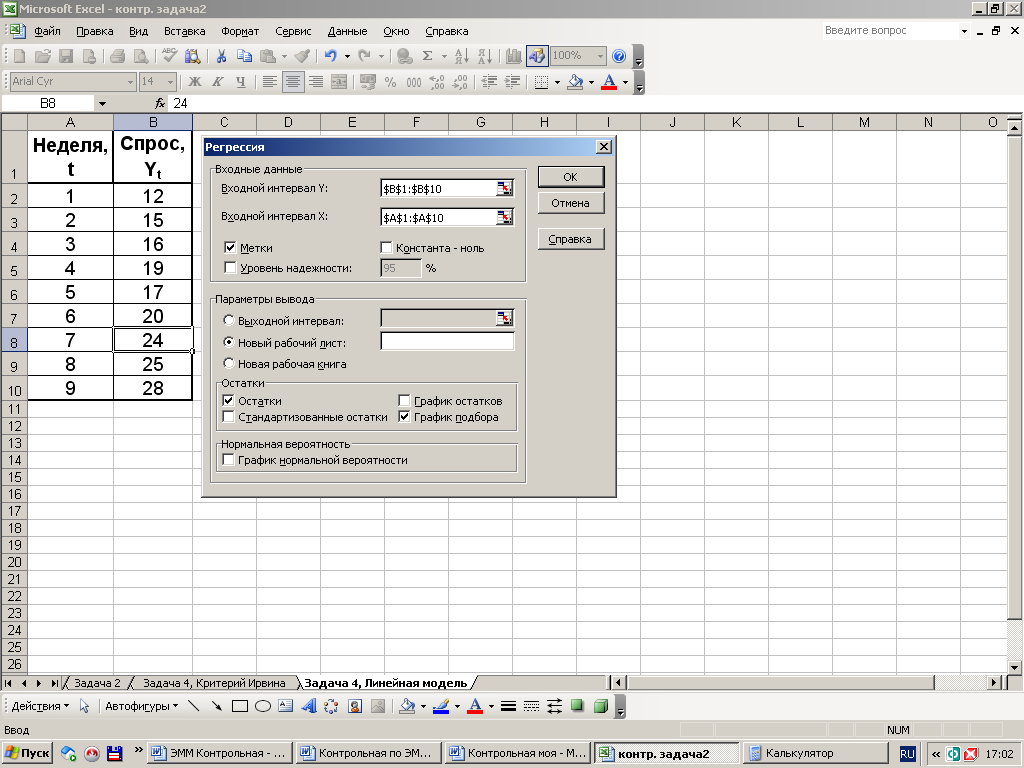The height and width of the screenshot is (768, 1024).
Task: Select the Выходной интервал radio button
Action: point(229,321)
